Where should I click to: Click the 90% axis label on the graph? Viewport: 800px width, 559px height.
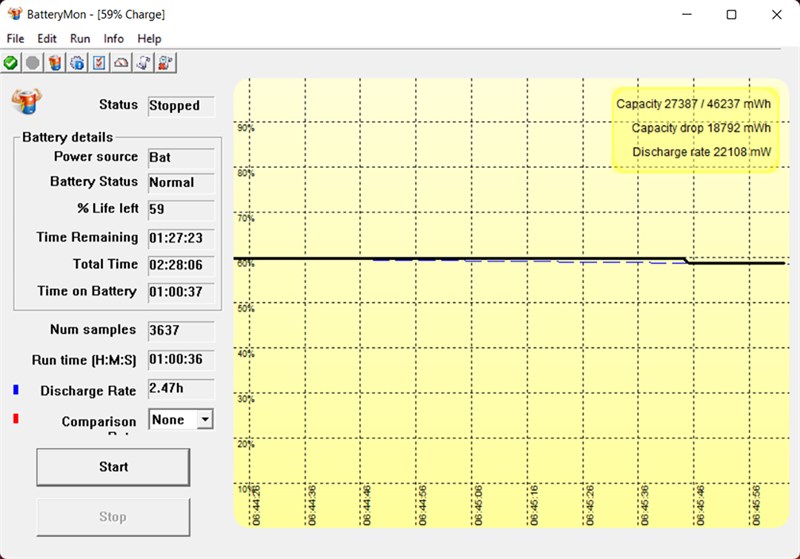(245, 128)
